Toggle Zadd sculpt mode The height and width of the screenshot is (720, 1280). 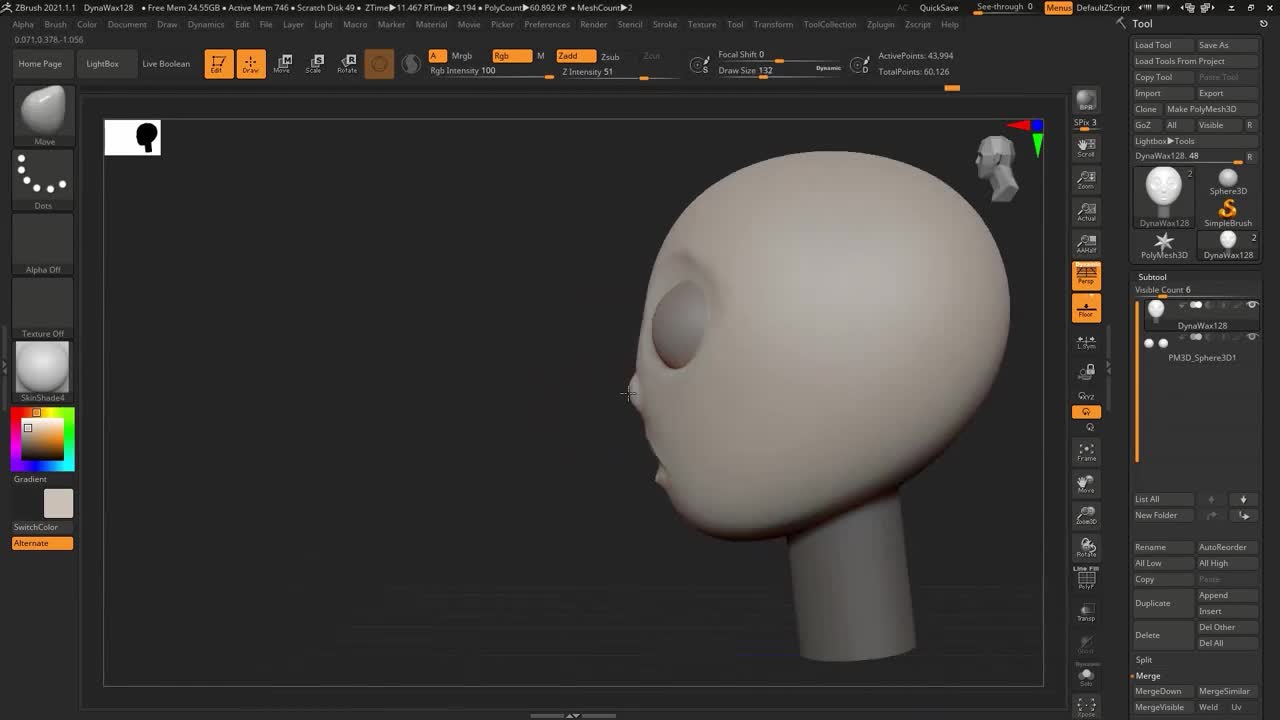[x=576, y=56]
